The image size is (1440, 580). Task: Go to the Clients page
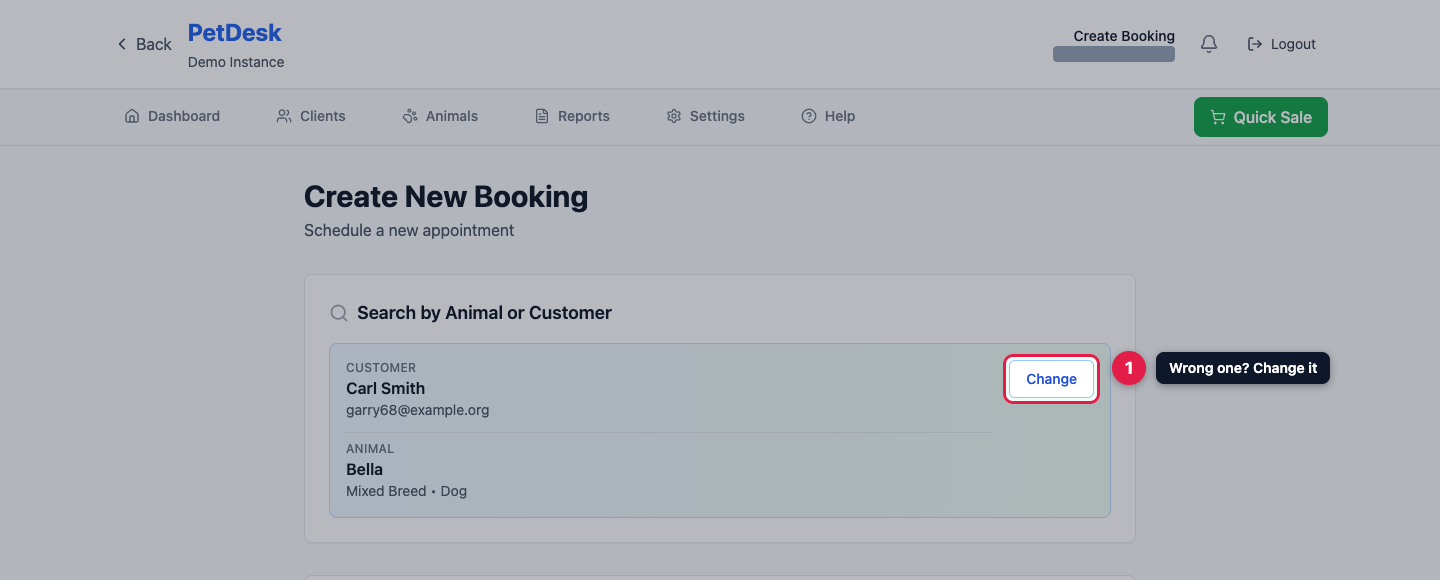click(311, 116)
